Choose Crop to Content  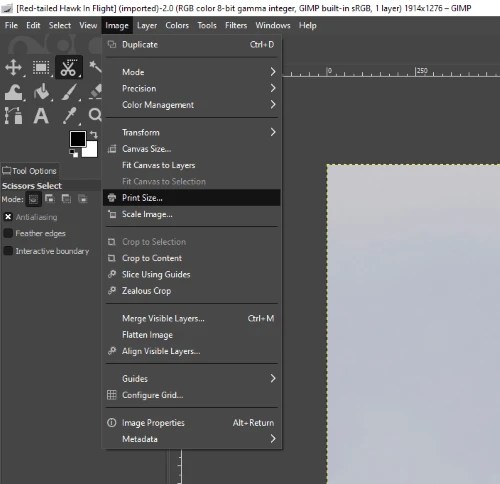[x=191, y=258]
